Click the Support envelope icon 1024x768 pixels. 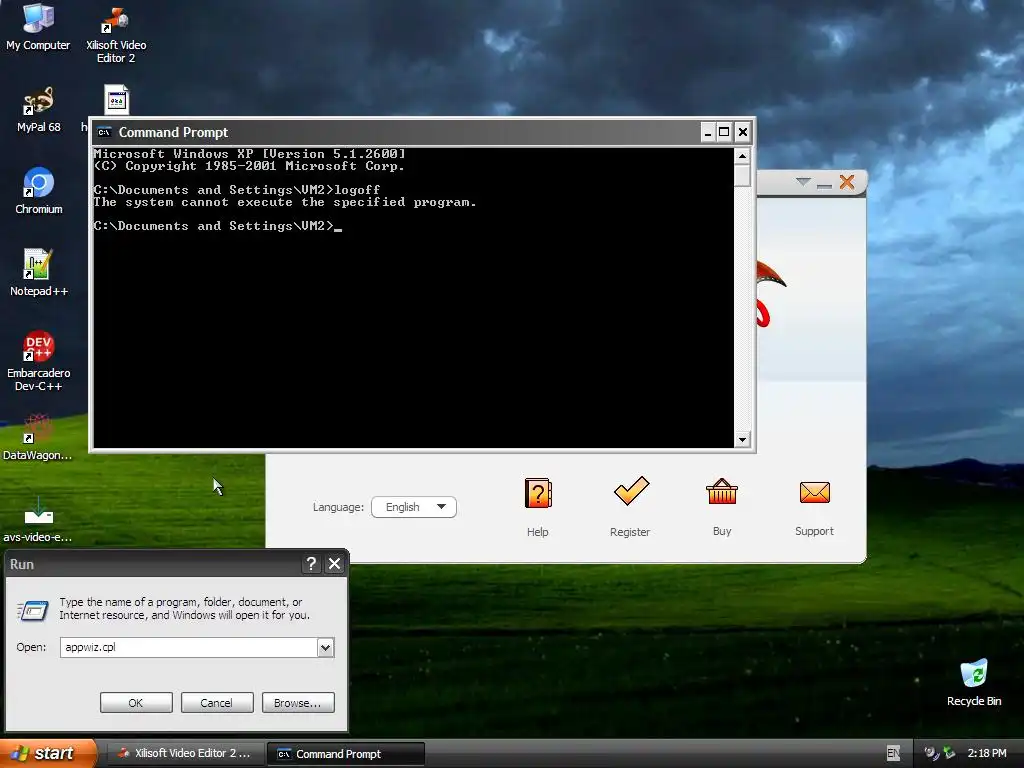[814, 492]
